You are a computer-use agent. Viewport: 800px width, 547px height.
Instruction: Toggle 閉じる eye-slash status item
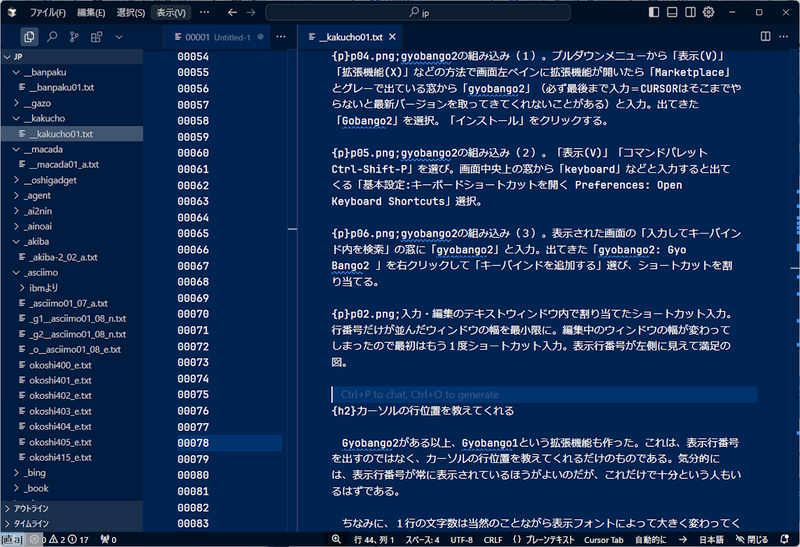(x=752, y=539)
